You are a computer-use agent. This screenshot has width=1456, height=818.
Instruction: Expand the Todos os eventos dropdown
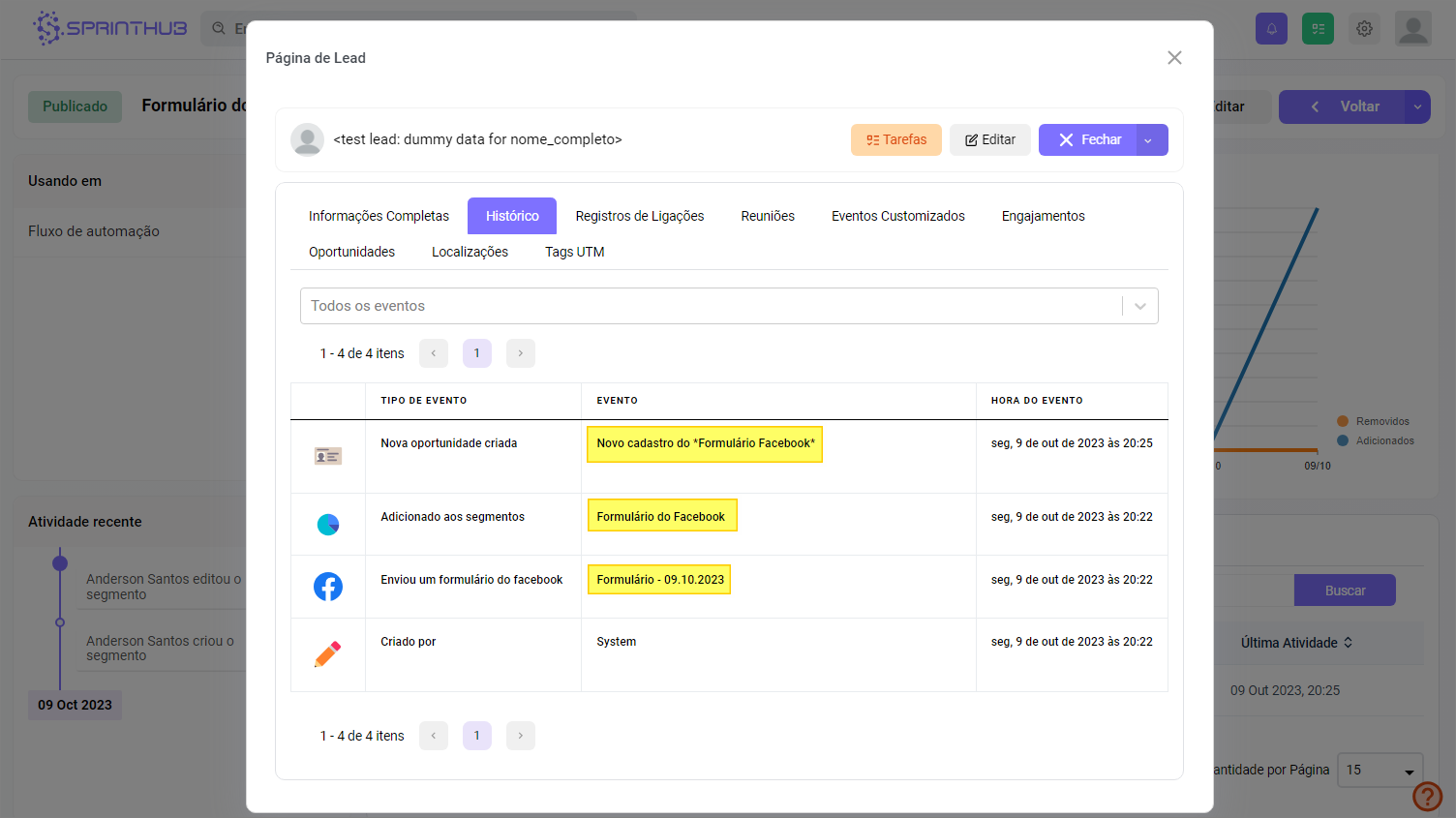1139,306
